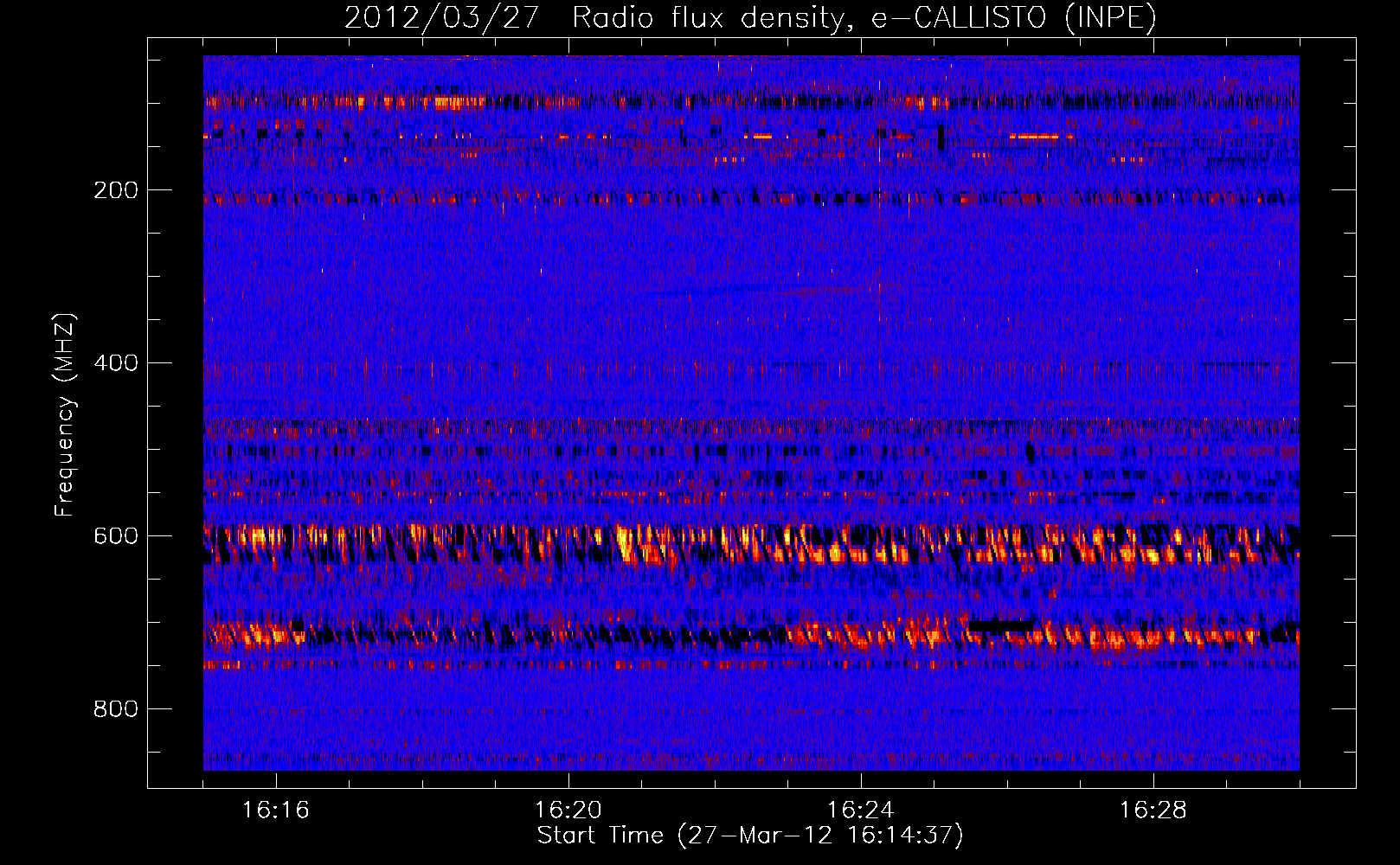Viewport: 1400px width, 865px height.
Task: Click the 200 frequency tick label
Action: point(116,190)
